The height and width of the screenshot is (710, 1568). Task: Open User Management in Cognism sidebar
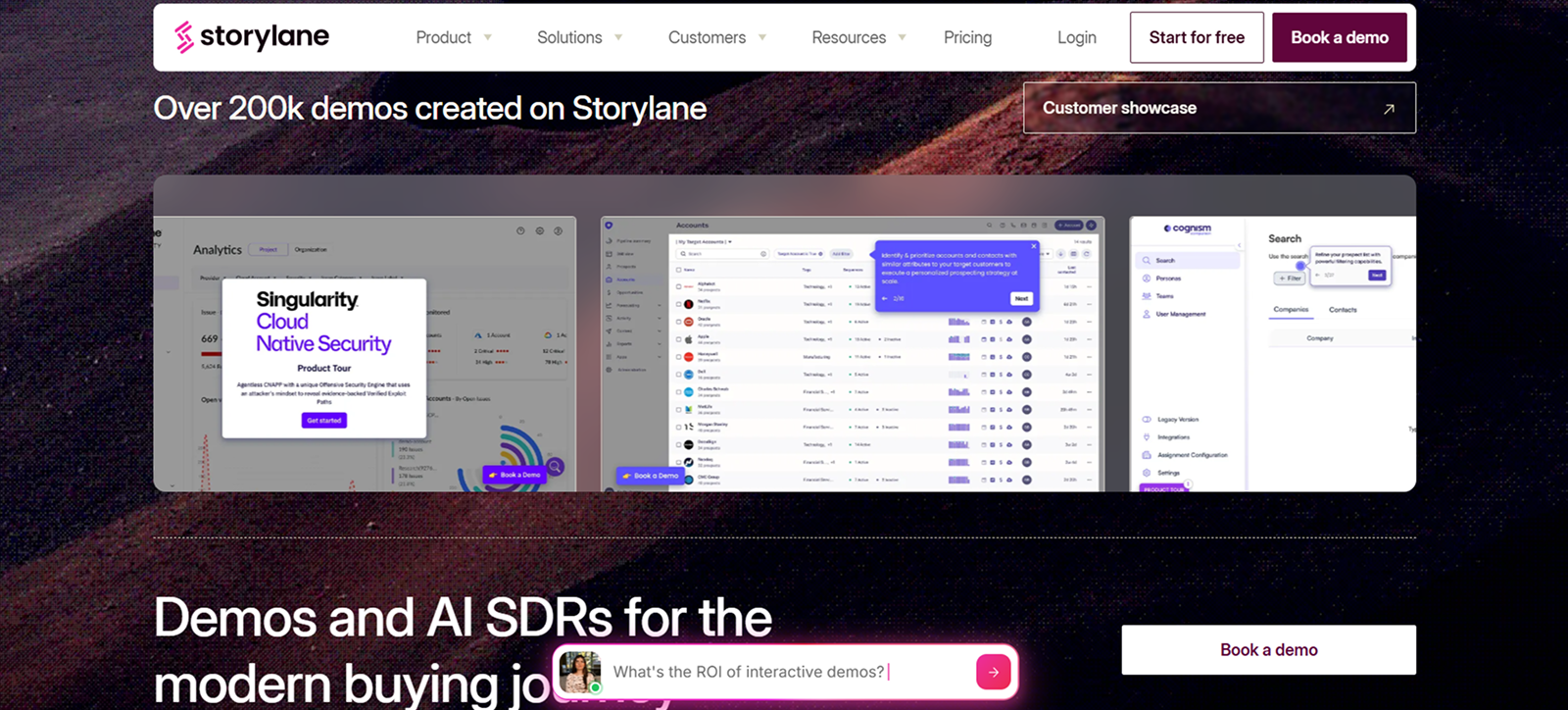pos(1174,314)
